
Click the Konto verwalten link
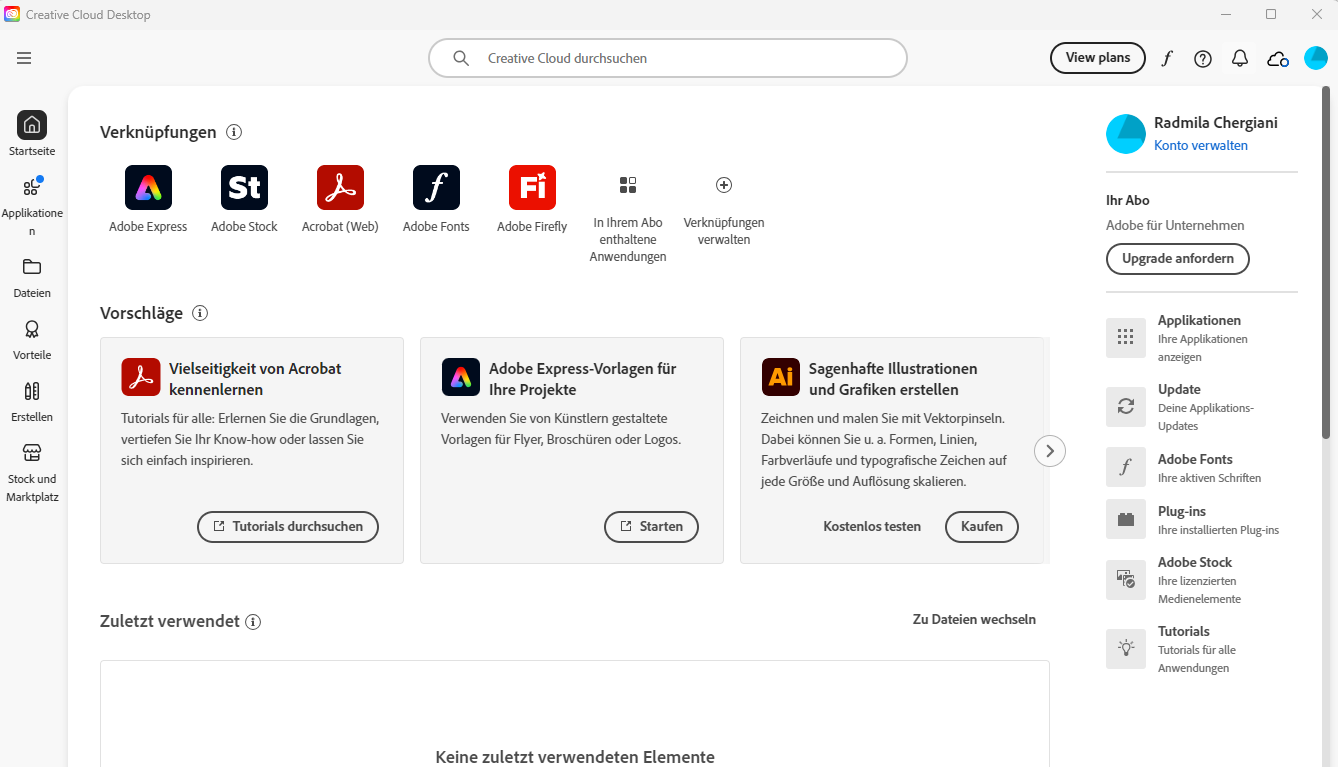1200,146
